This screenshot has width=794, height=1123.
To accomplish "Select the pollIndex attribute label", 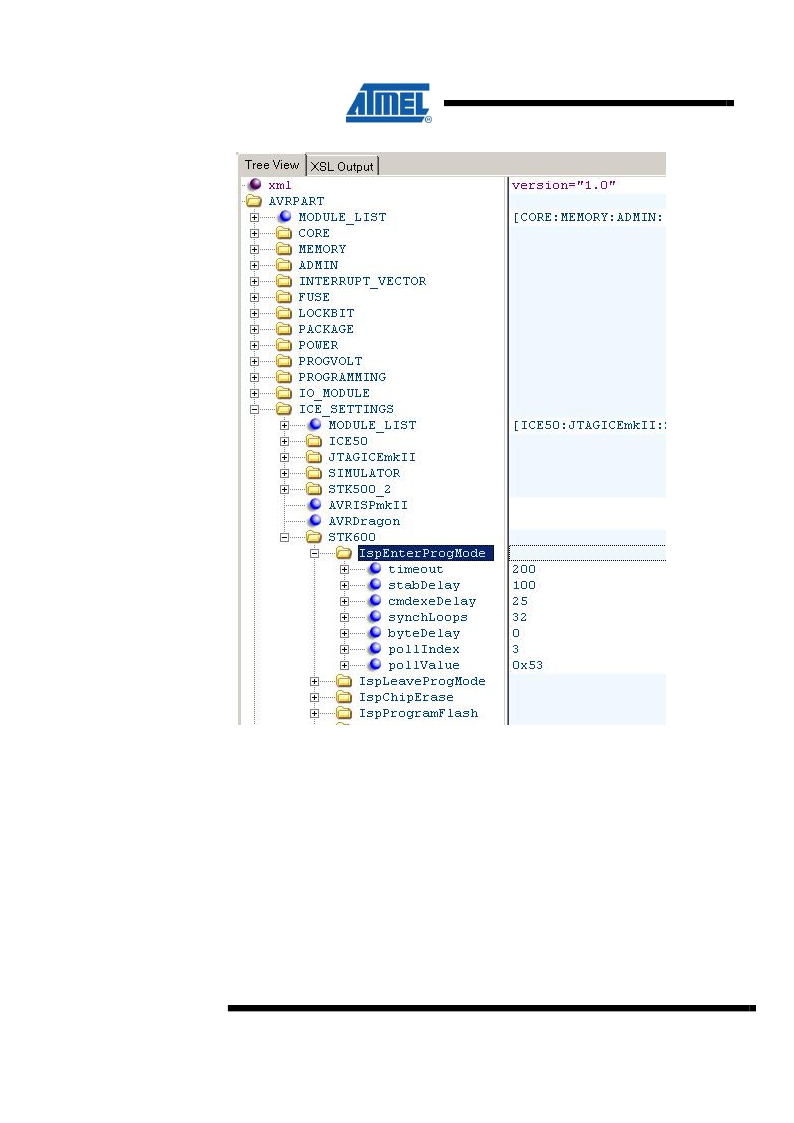I will pos(424,650).
